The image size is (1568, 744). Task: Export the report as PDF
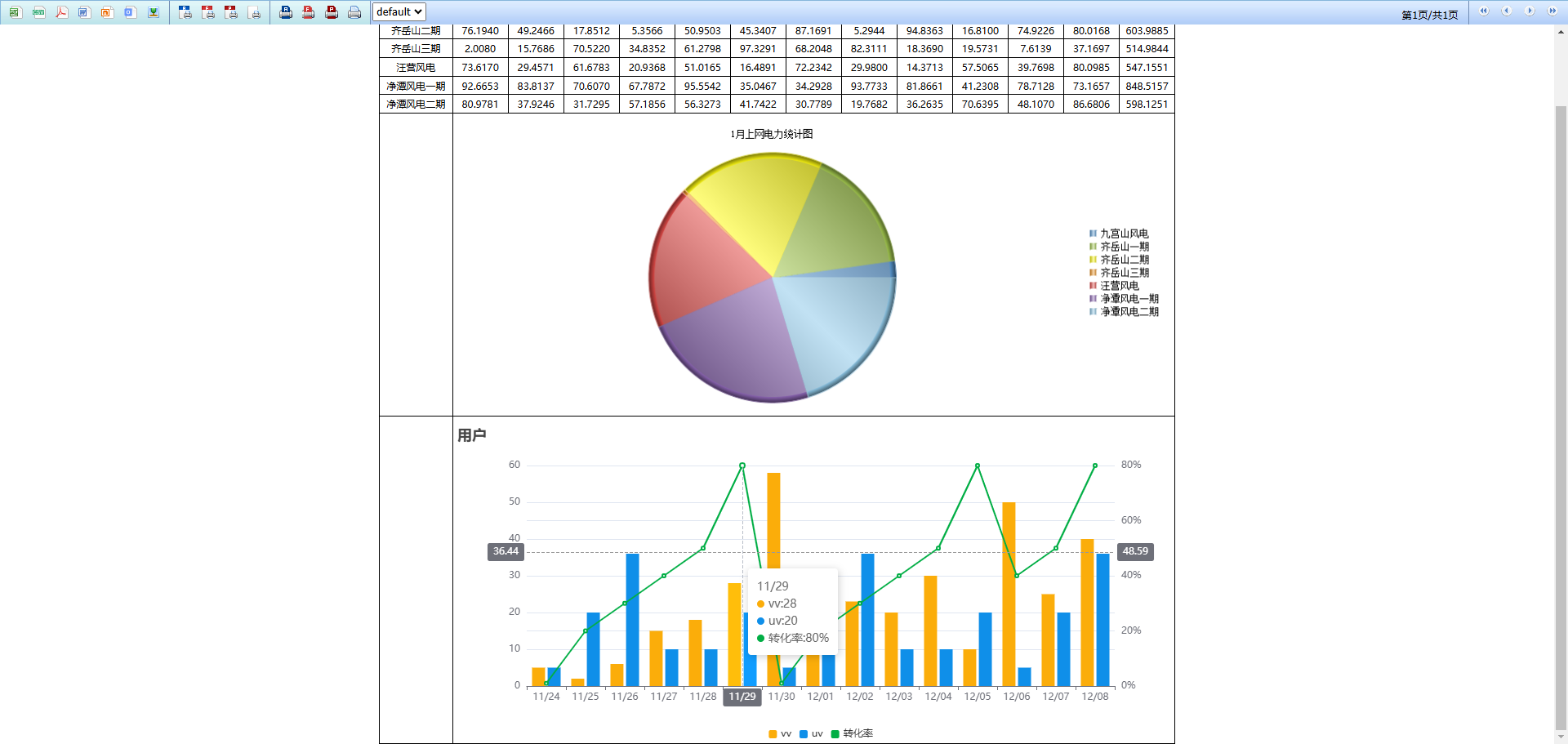tap(61, 12)
